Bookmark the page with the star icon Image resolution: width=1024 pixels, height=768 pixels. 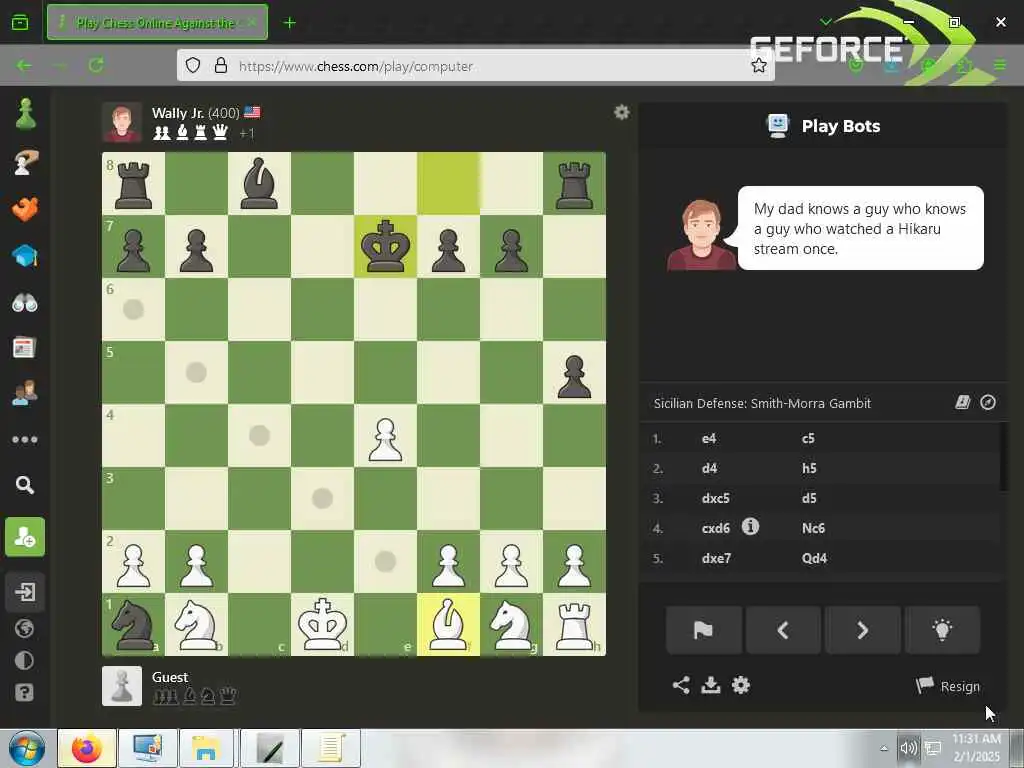(759, 65)
